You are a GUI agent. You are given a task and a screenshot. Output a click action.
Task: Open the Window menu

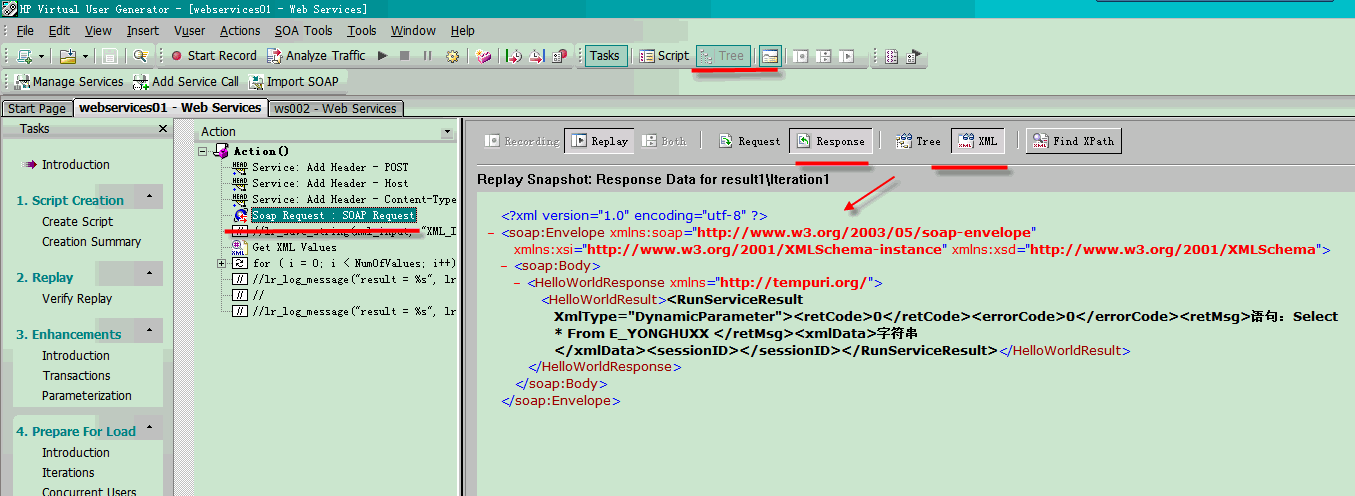tap(413, 31)
